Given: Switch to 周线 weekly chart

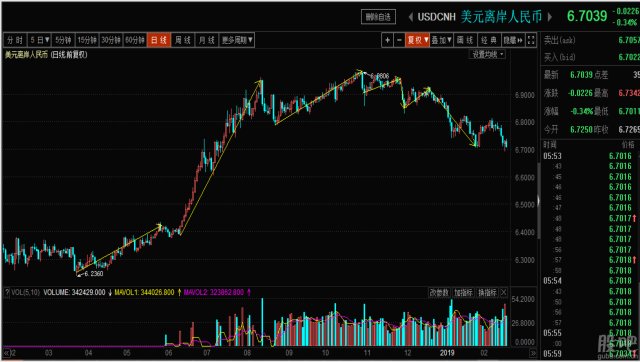Looking at the screenshot, I should [x=182, y=40].
